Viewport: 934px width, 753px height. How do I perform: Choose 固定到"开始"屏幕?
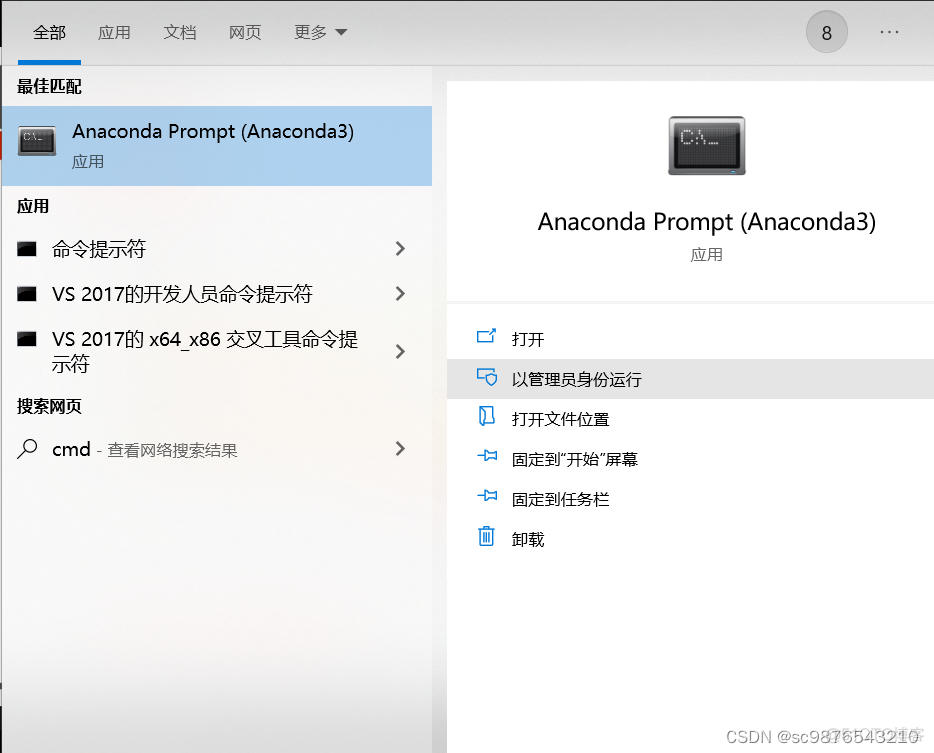tap(690, 459)
